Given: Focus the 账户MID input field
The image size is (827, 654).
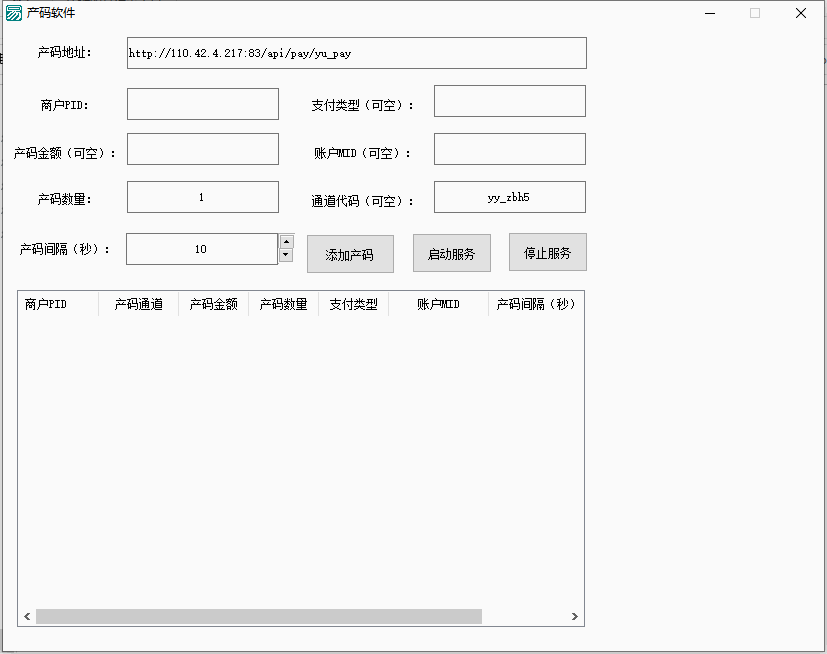Looking at the screenshot, I should [509, 149].
